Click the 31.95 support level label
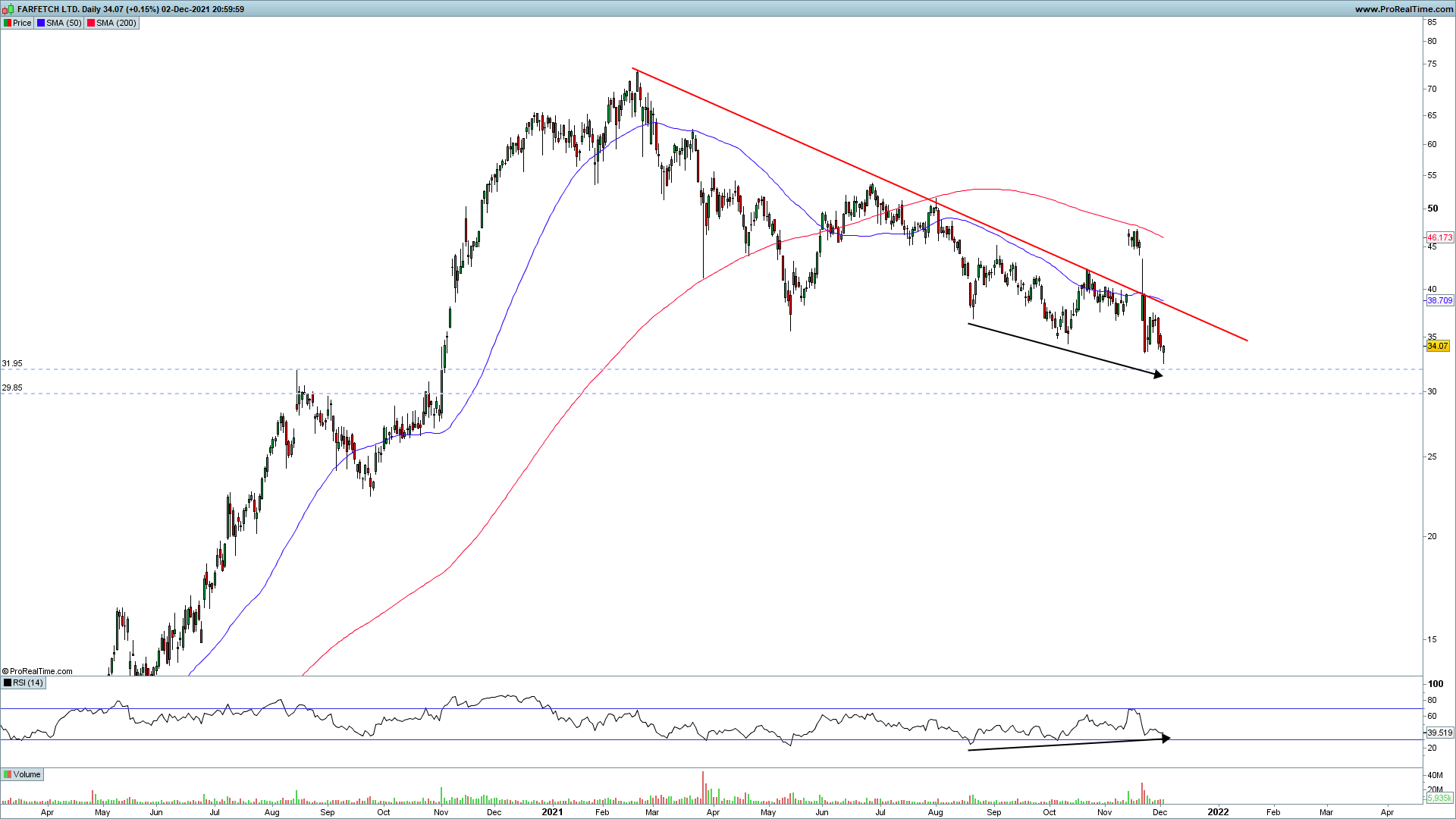The height and width of the screenshot is (819, 1456). 12,364
